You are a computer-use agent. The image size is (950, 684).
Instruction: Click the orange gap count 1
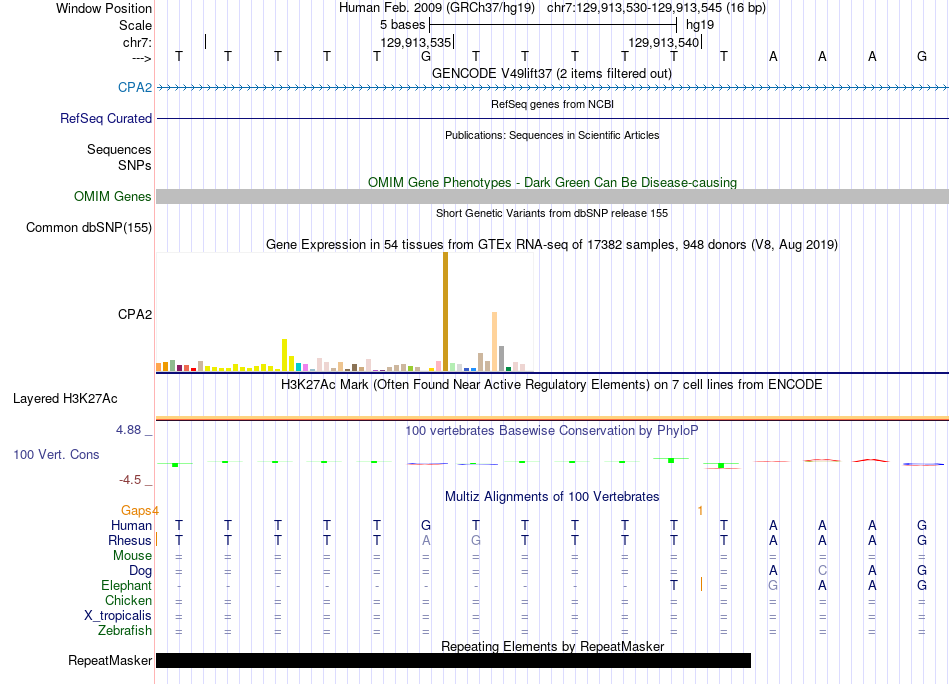click(x=700, y=510)
